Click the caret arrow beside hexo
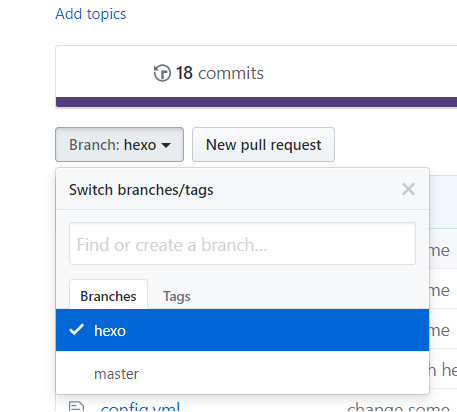This screenshot has width=457, height=412. (166, 145)
